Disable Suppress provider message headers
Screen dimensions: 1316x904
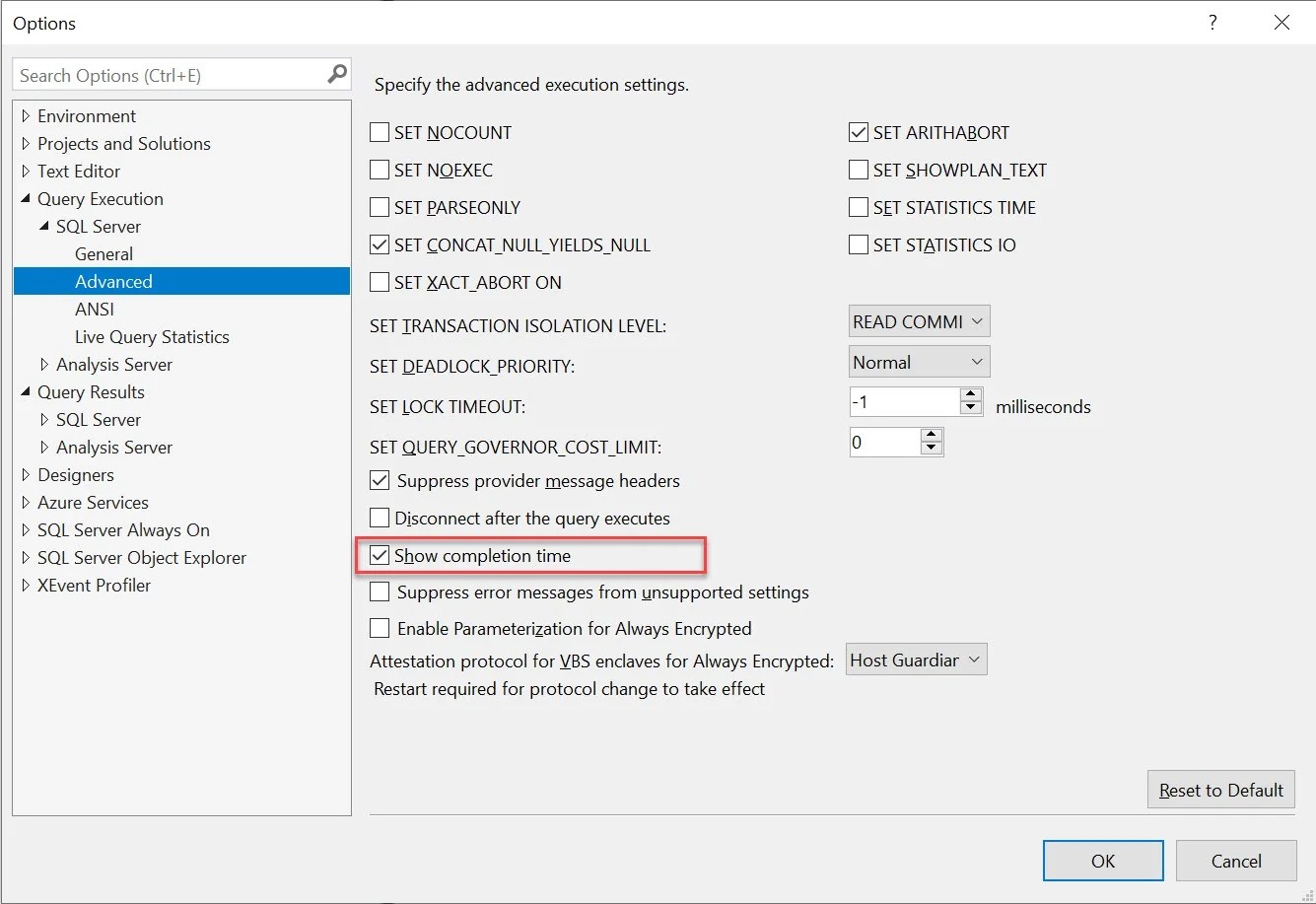click(x=380, y=480)
